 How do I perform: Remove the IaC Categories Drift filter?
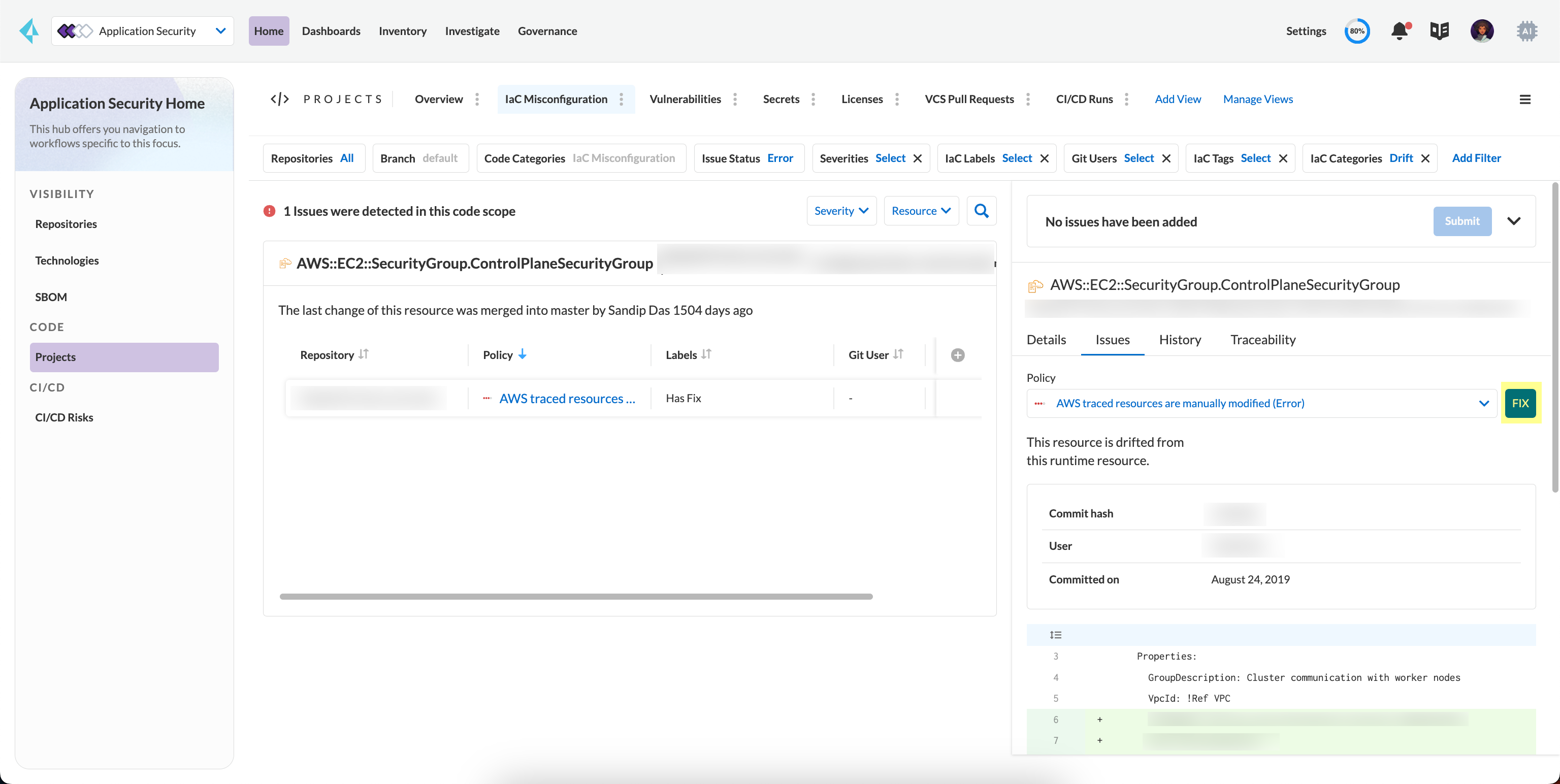click(x=1425, y=158)
